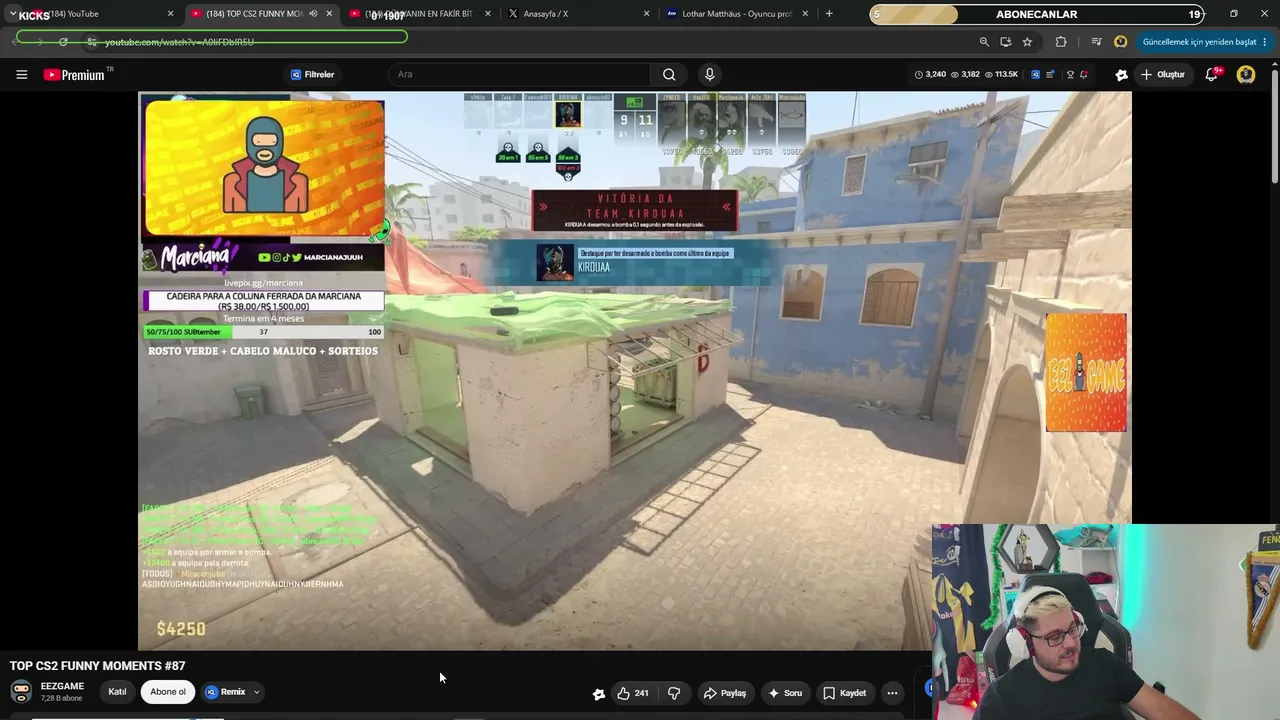Start voice search with microphone icon

(x=709, y=74)
